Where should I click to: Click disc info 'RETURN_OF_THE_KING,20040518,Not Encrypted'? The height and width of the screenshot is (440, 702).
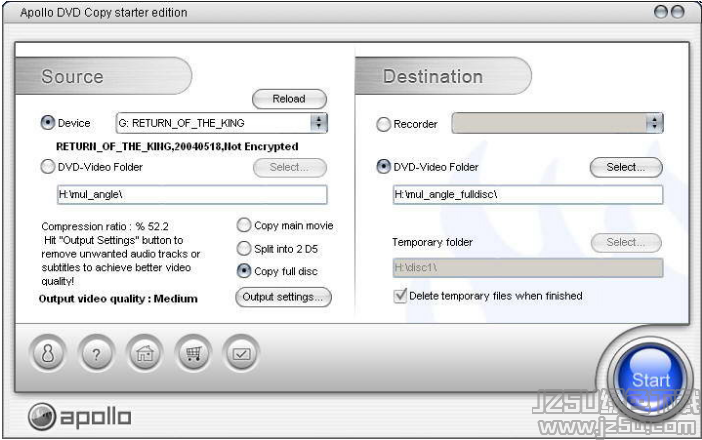[177, 146]
